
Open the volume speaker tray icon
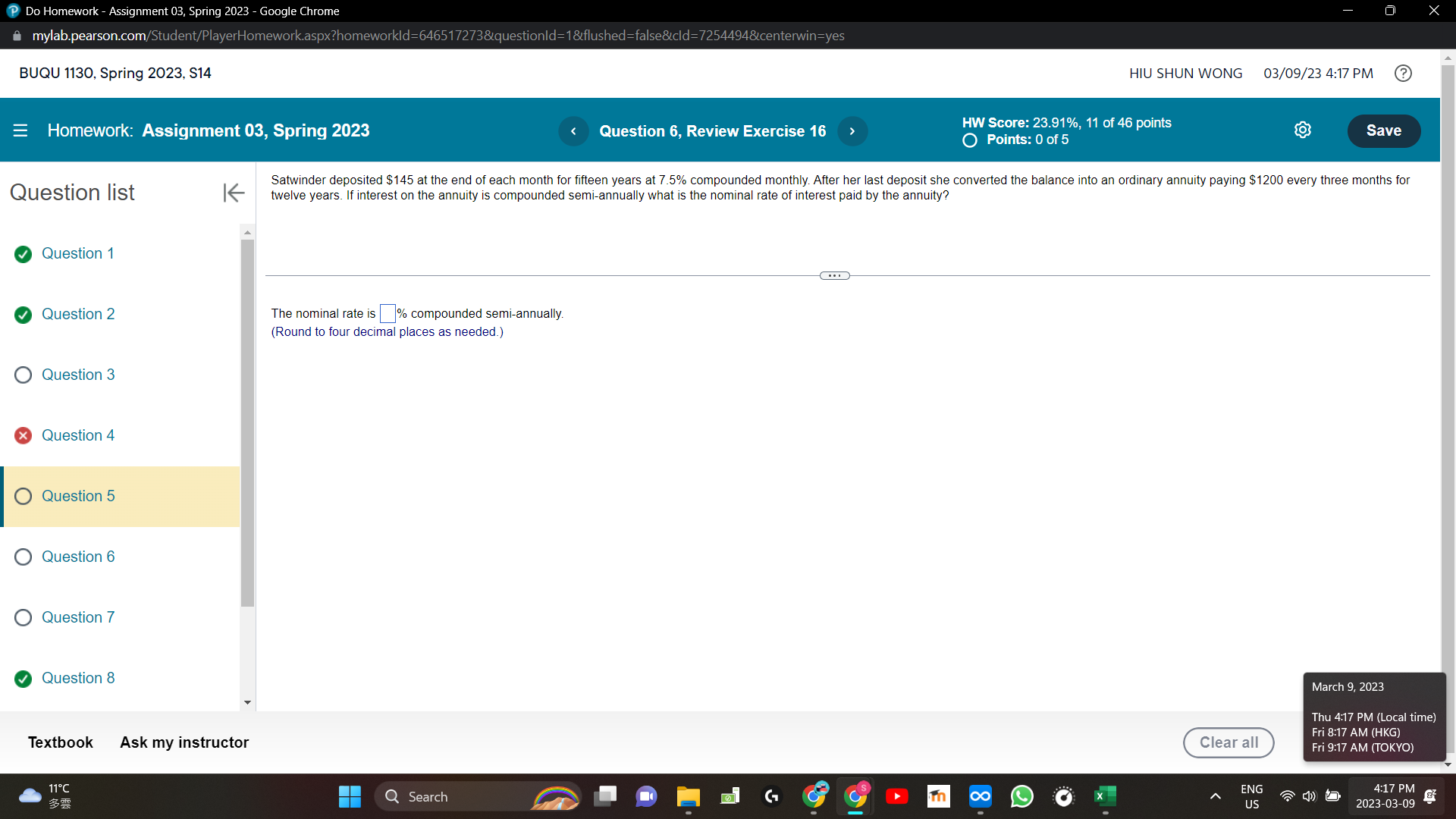pyautogui.click(x=1309, y=796)
